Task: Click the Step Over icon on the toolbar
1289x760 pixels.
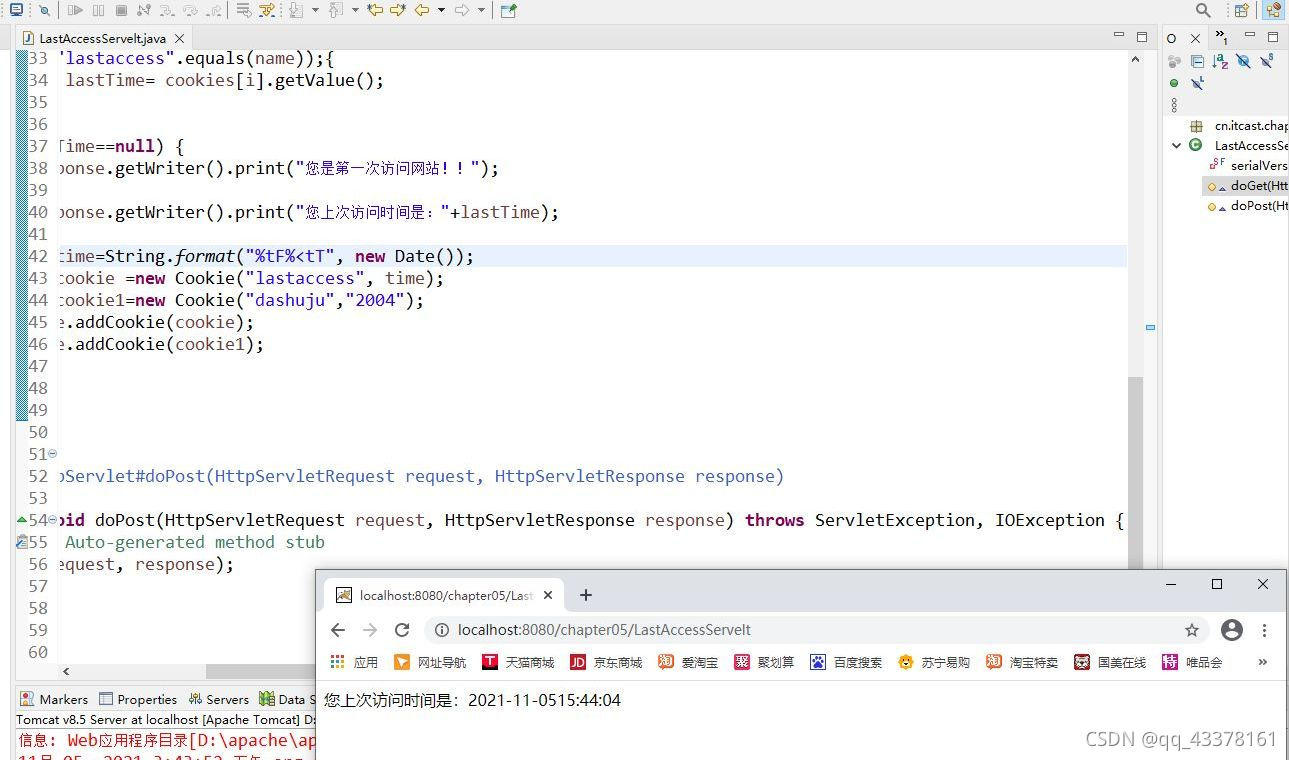Action: [193, 10]
